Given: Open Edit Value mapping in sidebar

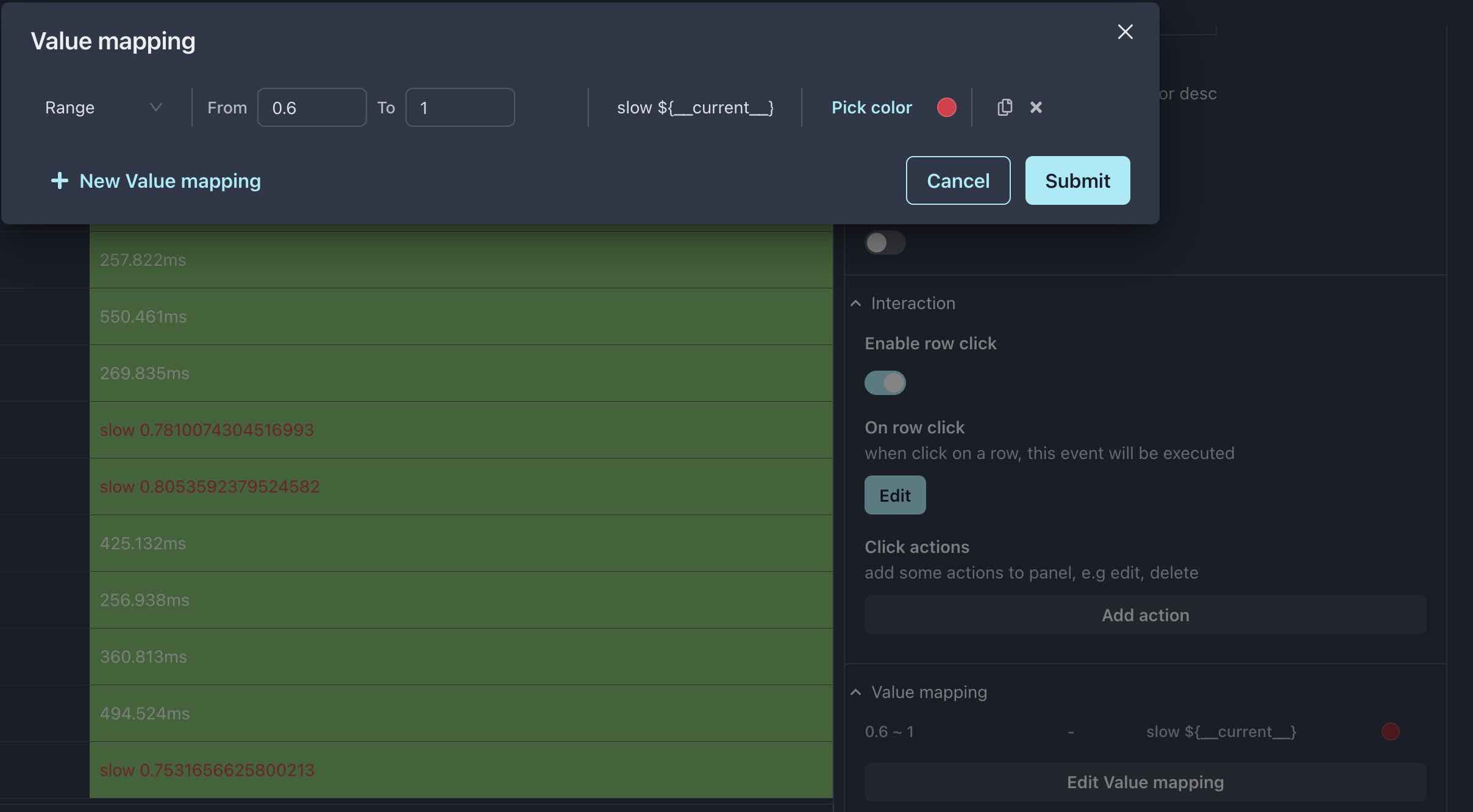Looking at the screenshot, I should 1145,782.
